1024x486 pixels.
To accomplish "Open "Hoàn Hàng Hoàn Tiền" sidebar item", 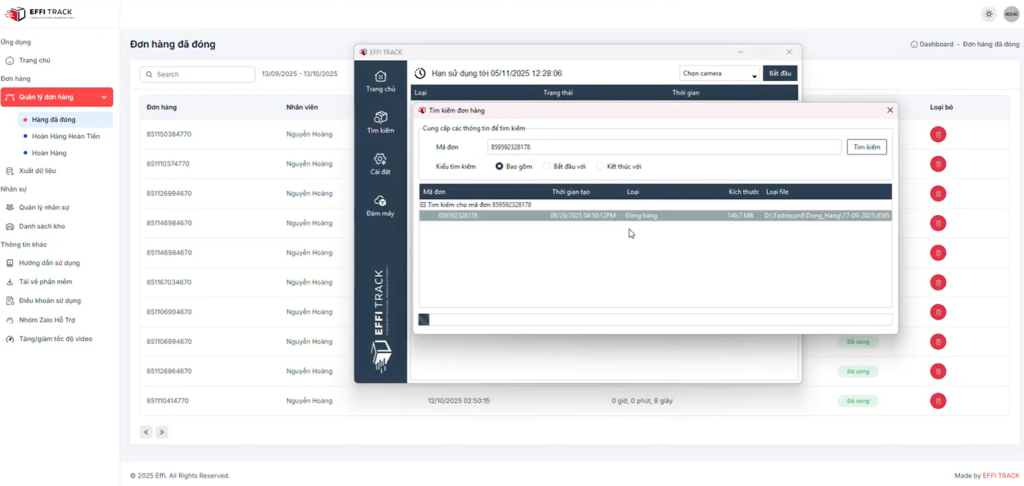I will click(x=62, y=136).
